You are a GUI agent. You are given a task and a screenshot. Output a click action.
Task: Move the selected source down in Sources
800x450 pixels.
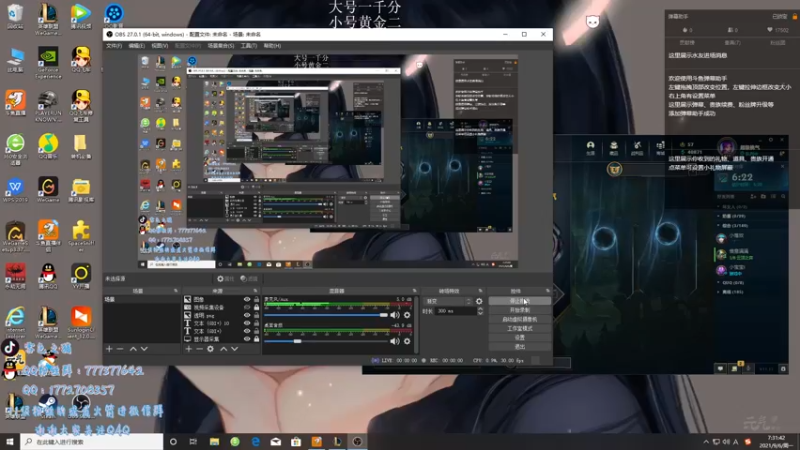(x=234, y=349)
